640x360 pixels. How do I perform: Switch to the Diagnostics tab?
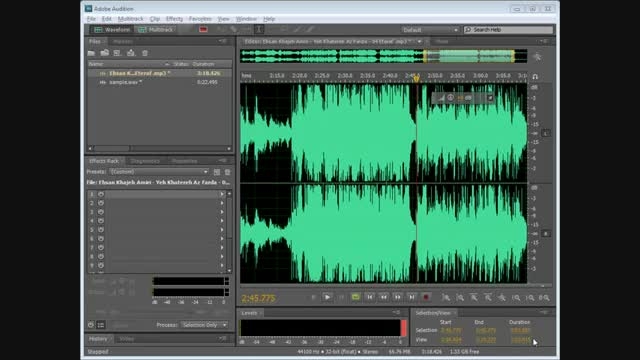(x=145, y=161)
